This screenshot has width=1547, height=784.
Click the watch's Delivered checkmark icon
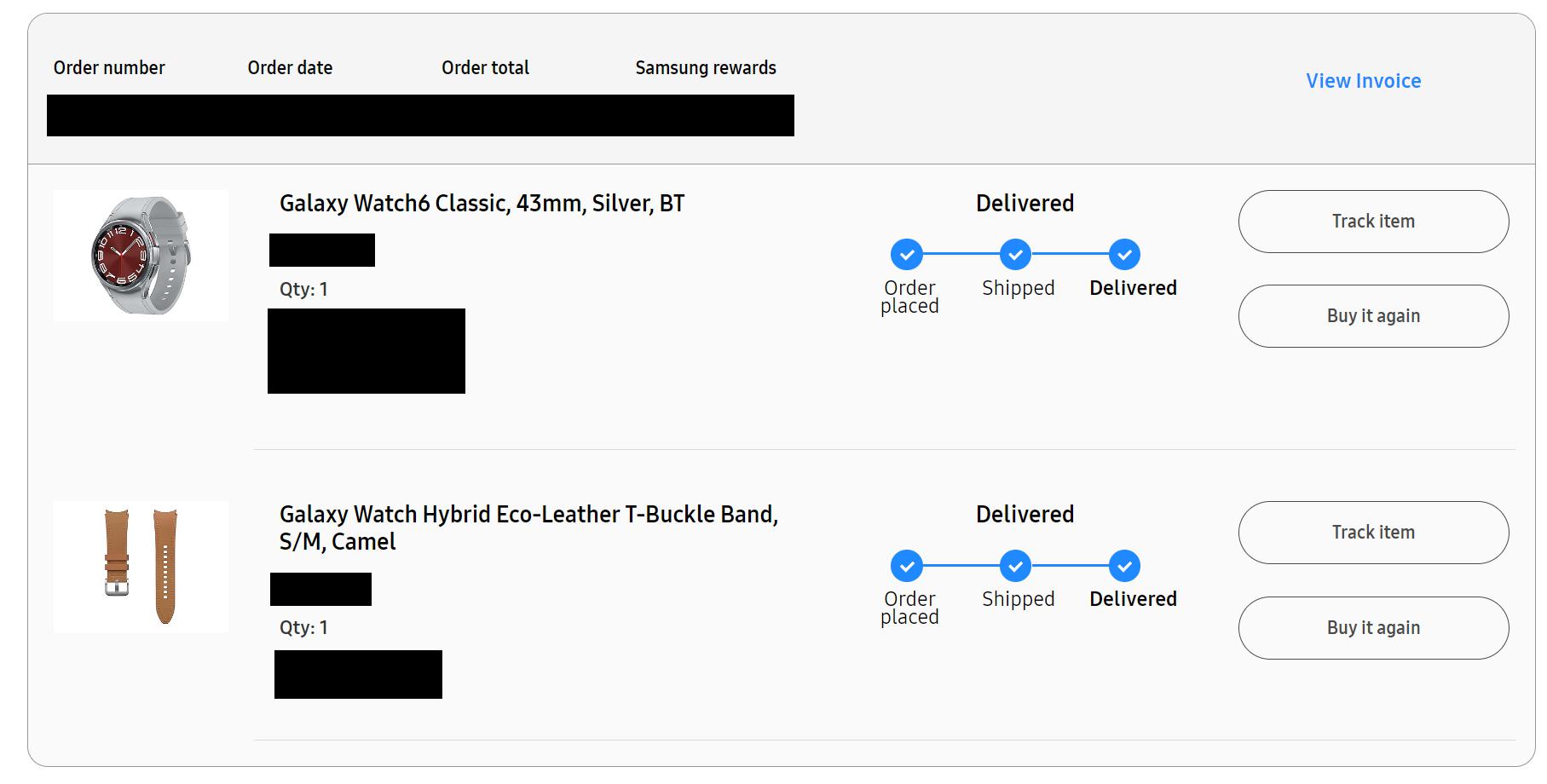(1124, 254)
